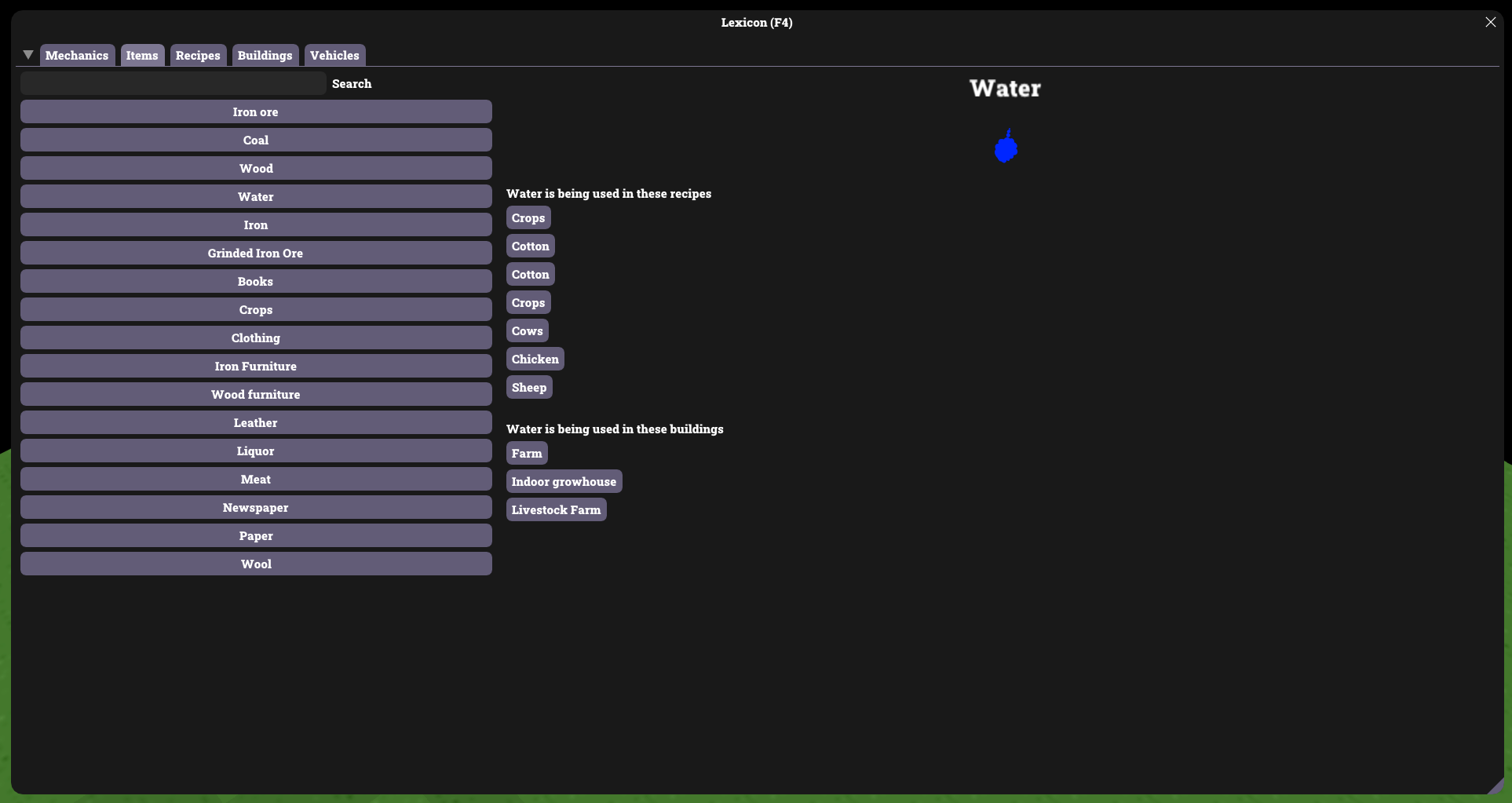
Task: Choose Wood furniture in the item list
Action: (256, 394)
